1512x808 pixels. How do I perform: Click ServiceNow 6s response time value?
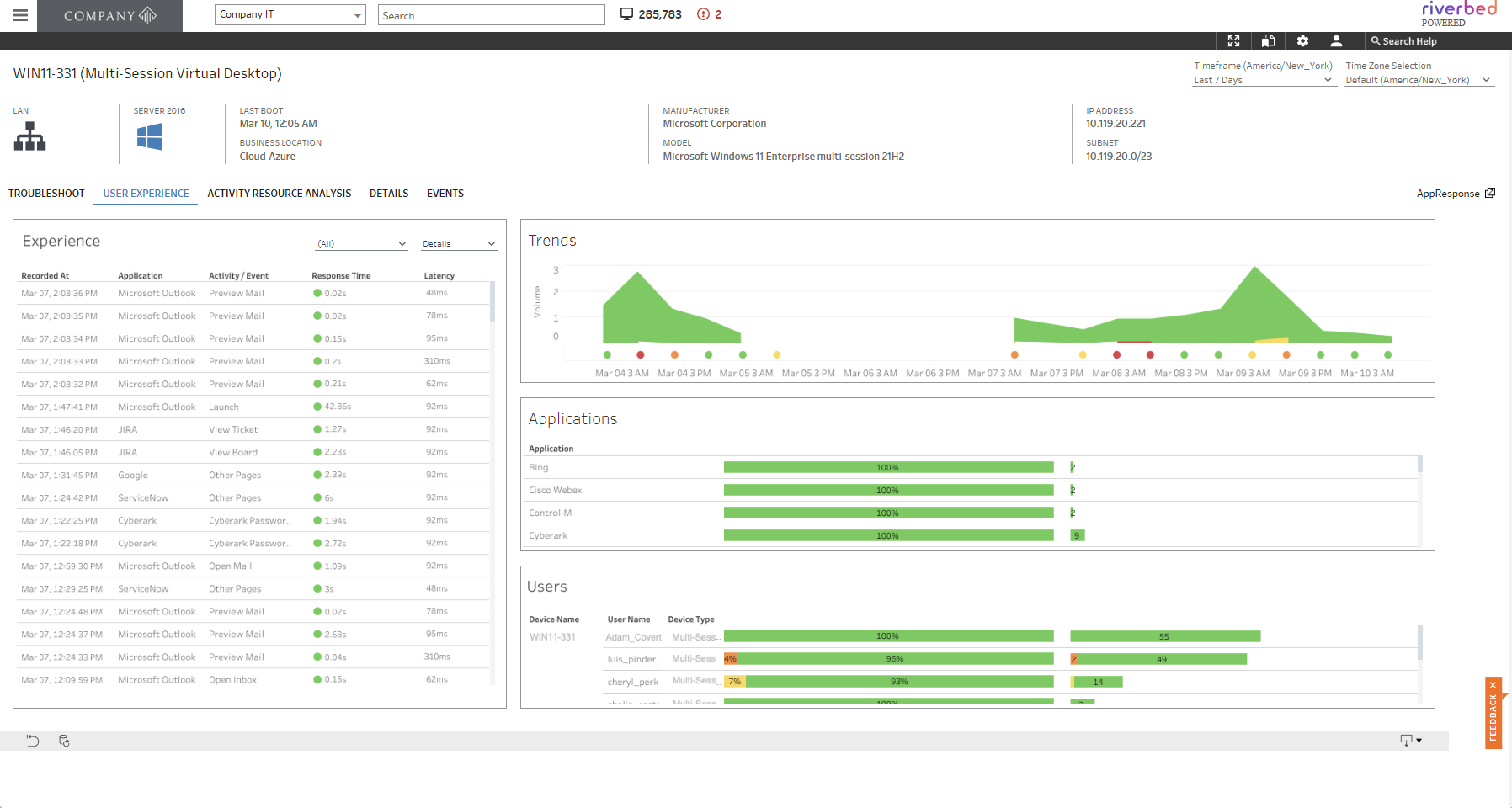coord(329,497)
